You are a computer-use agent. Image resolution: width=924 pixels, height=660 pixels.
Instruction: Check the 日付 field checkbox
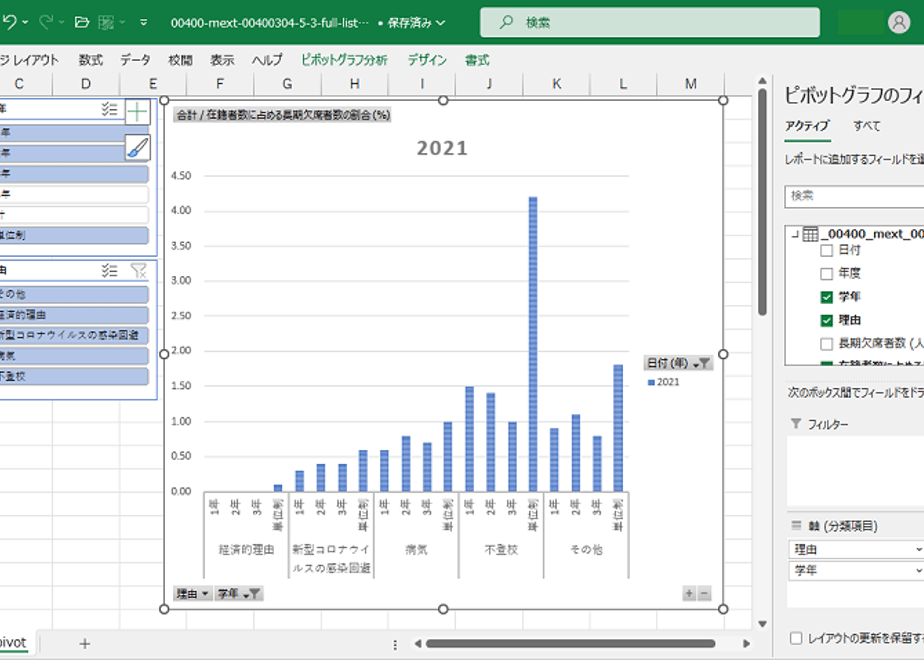tap(827, 250)
